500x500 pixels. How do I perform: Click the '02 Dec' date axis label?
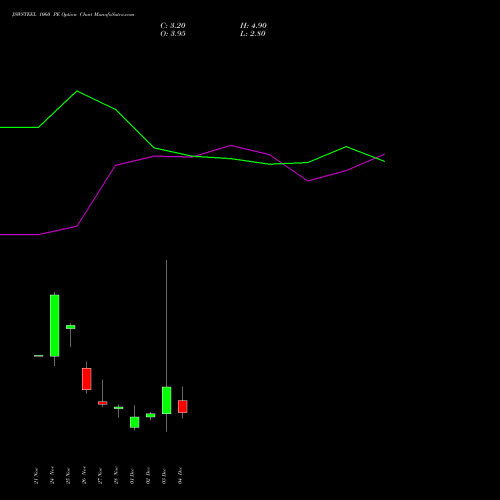148,476
